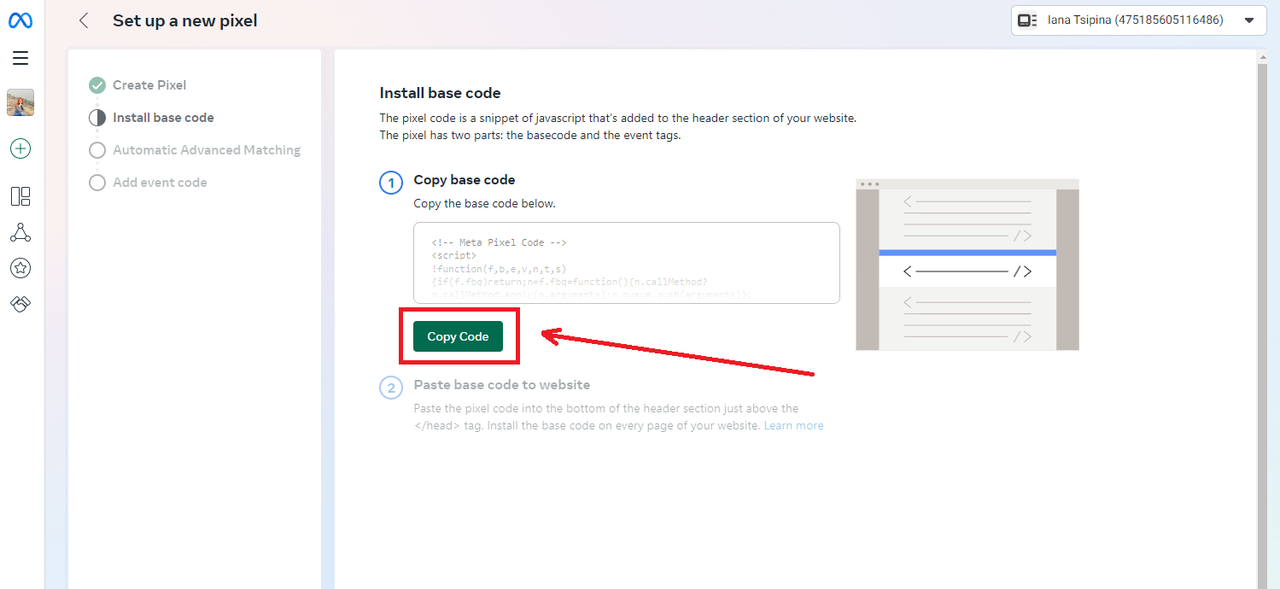
Task: Click the profile picture thumbnail in sidebar
Action: tap(20, 102)
